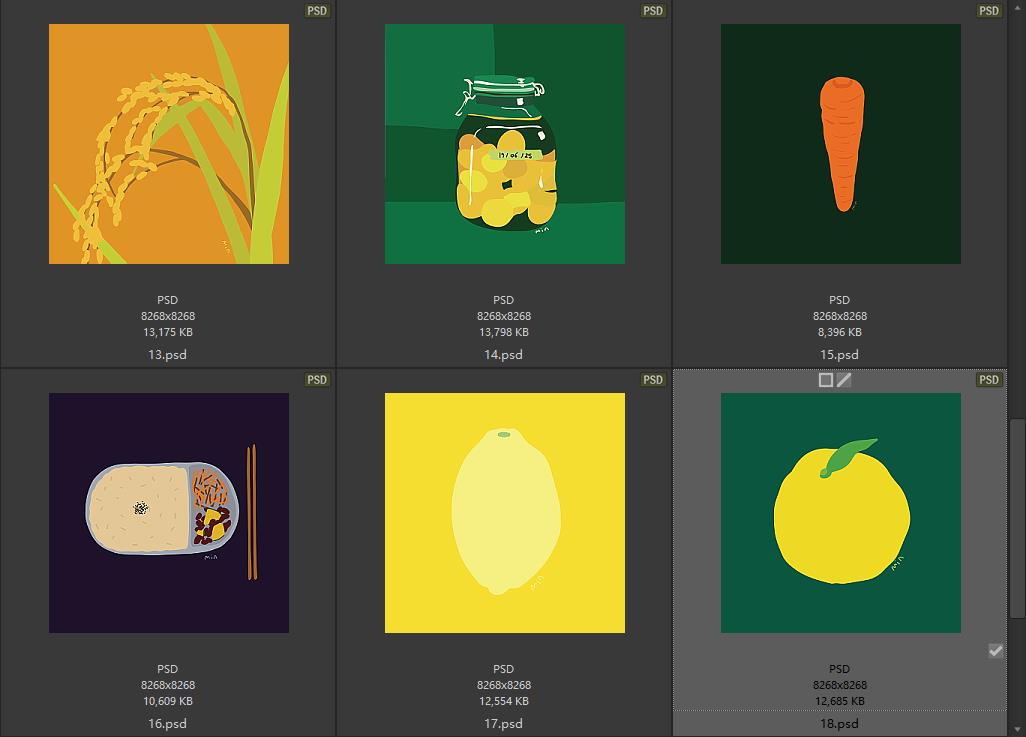Click the PSD badge on 13.psd tile
Viewport: 1026px width, 737px height.
click(x=317, y=10)
